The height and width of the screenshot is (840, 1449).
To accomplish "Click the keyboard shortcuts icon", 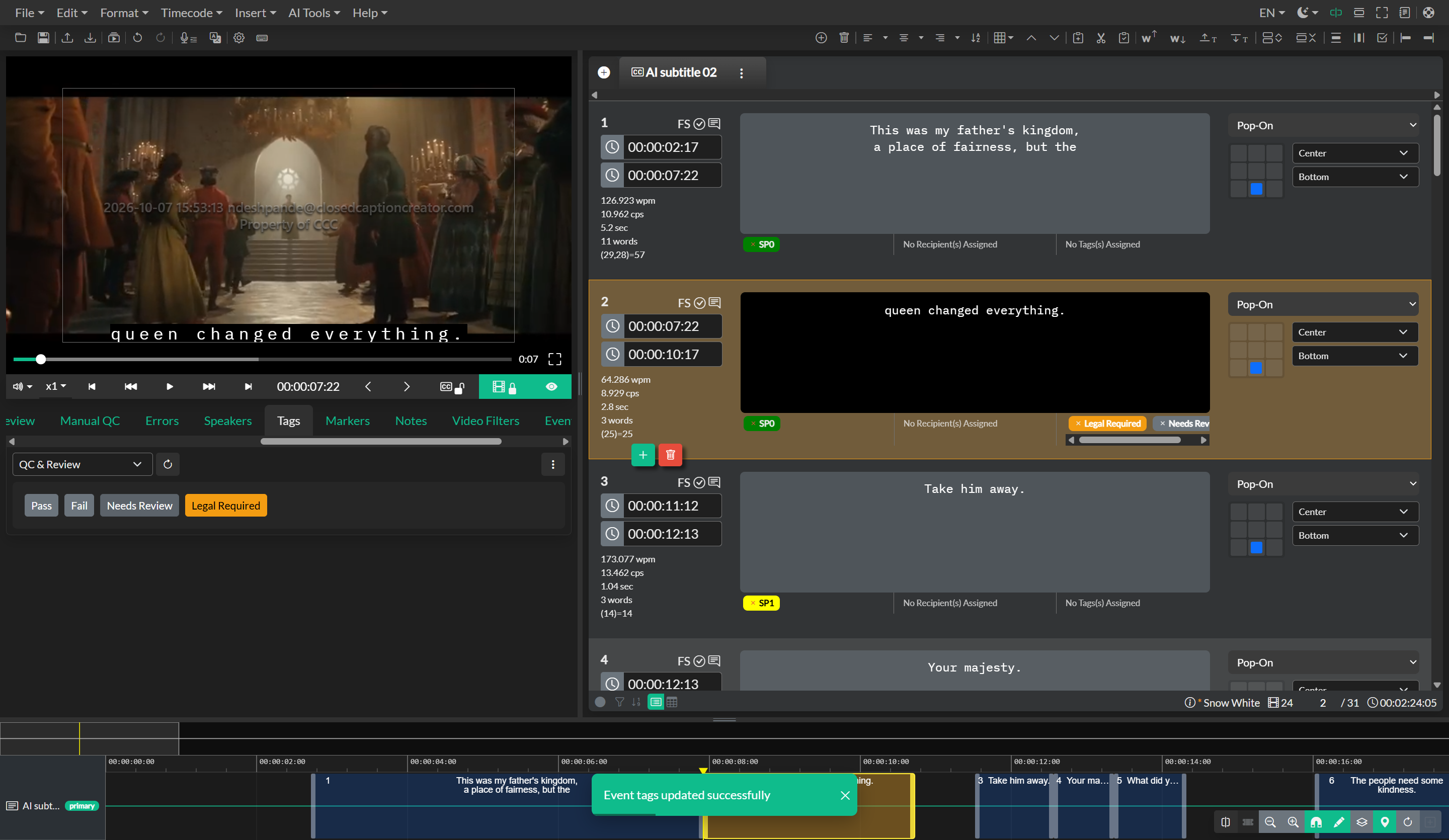I will (262, 38).
